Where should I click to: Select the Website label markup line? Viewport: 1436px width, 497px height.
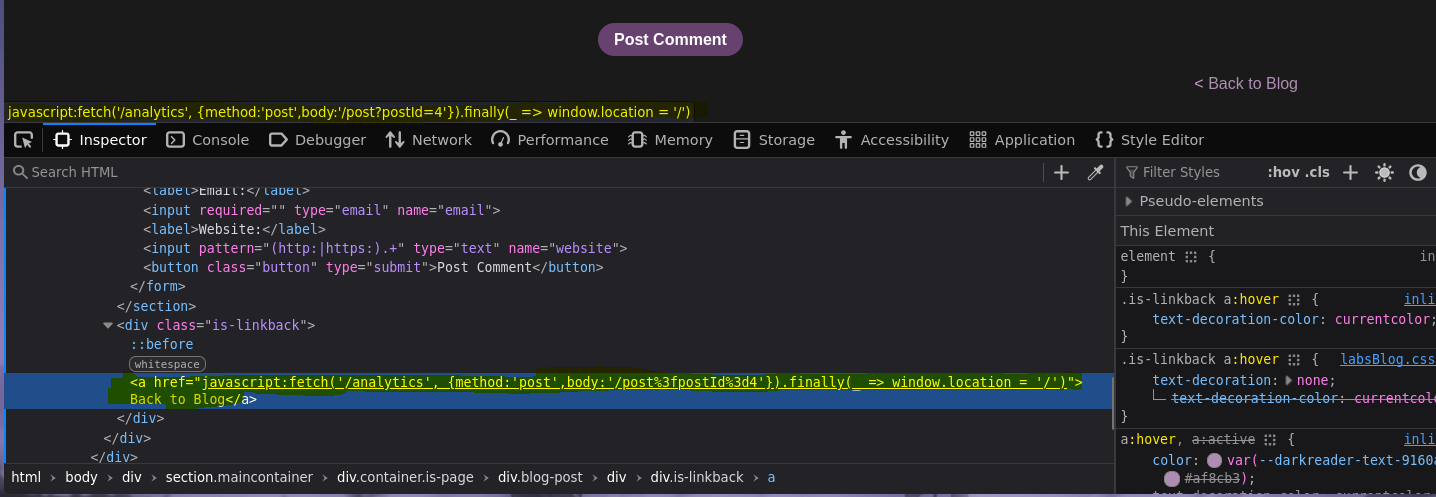(234, 229)
